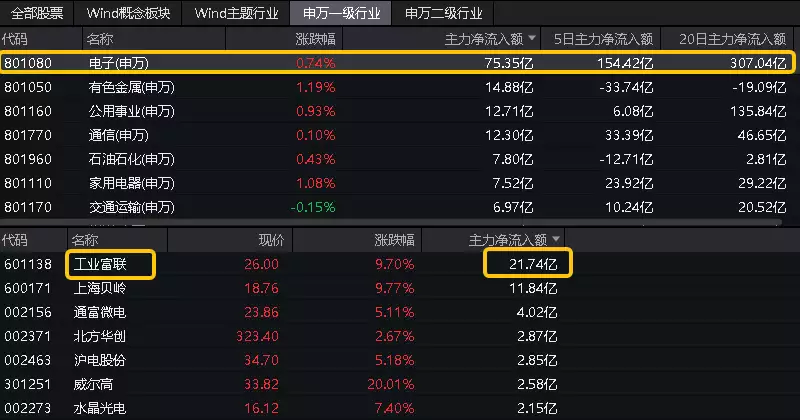Open stock 通富微电

click(100, 312)
